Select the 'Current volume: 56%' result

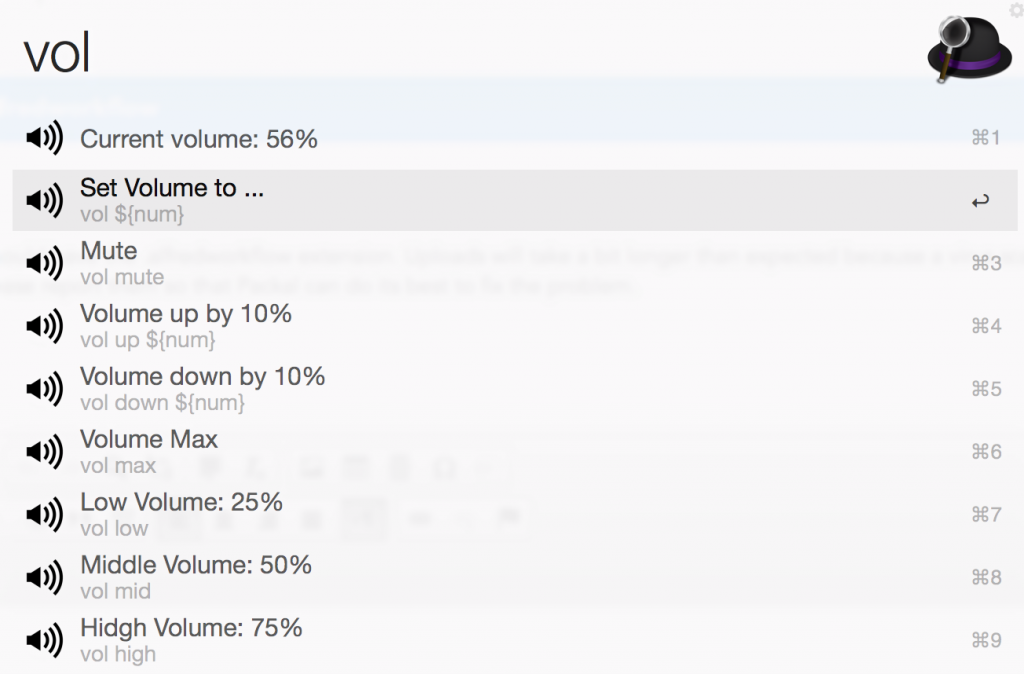pos(199,139)
